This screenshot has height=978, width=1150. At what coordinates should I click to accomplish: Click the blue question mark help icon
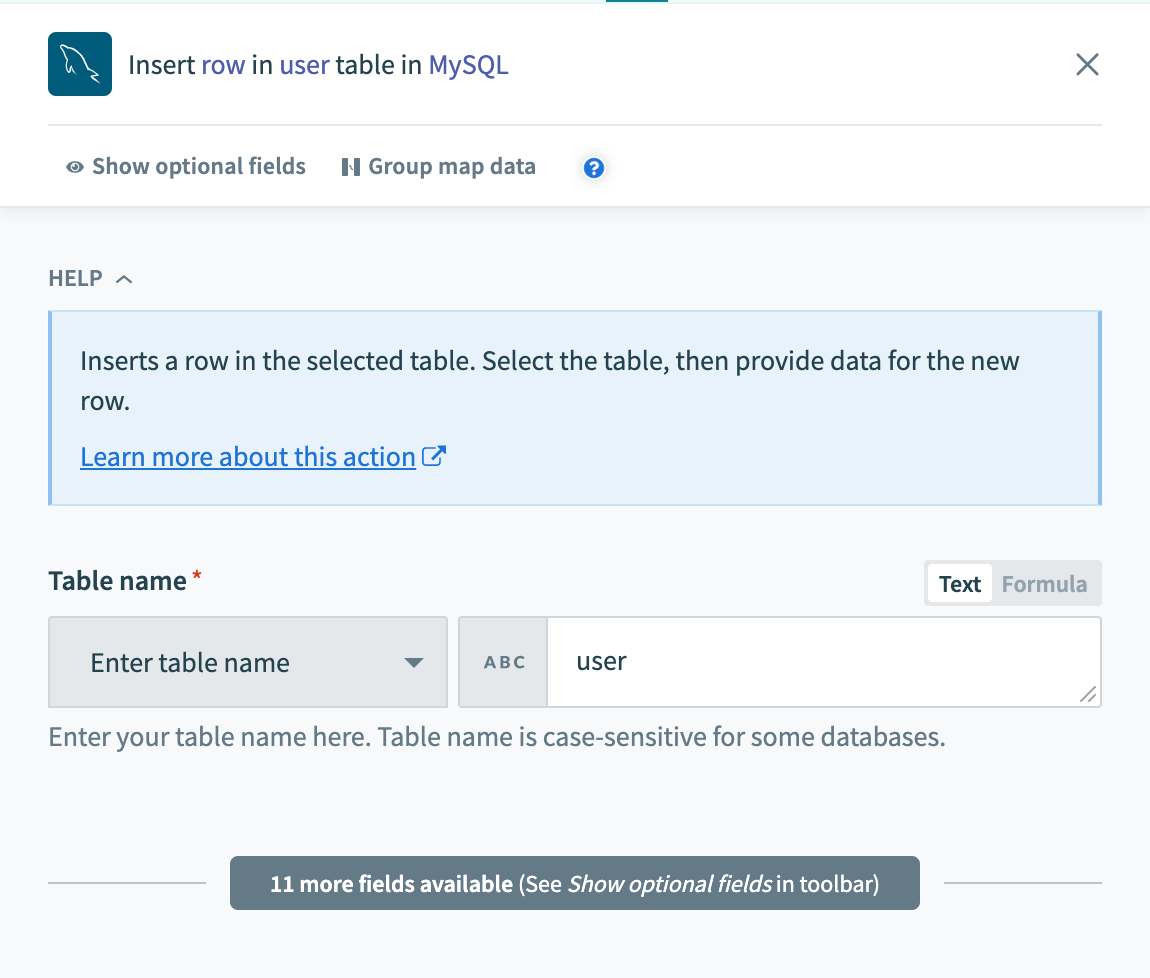(594, 168)
